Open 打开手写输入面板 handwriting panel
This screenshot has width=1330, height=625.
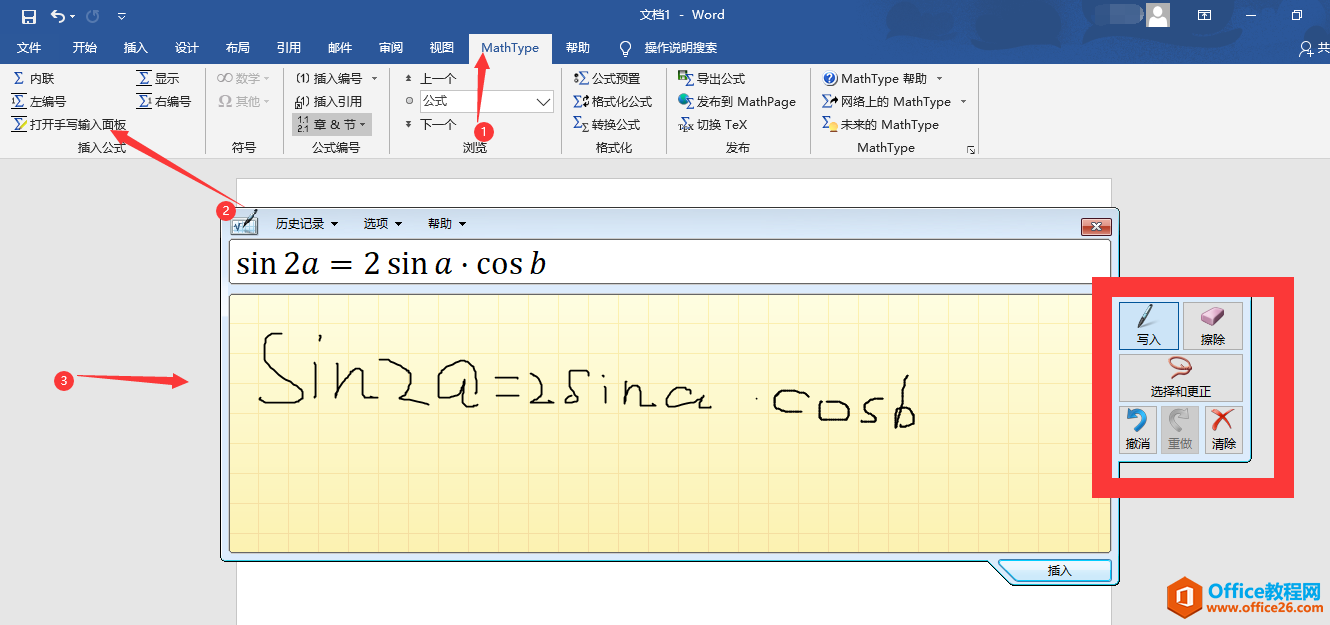[69, 125]
